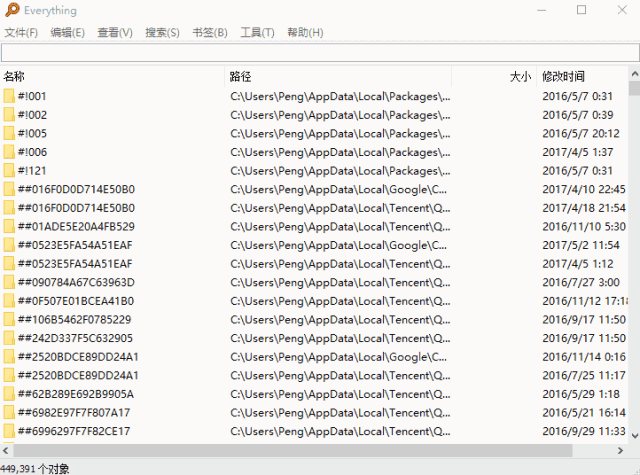
Task: Click modified time 2016/7/27 3:00
Action: [x=581, y=282]
